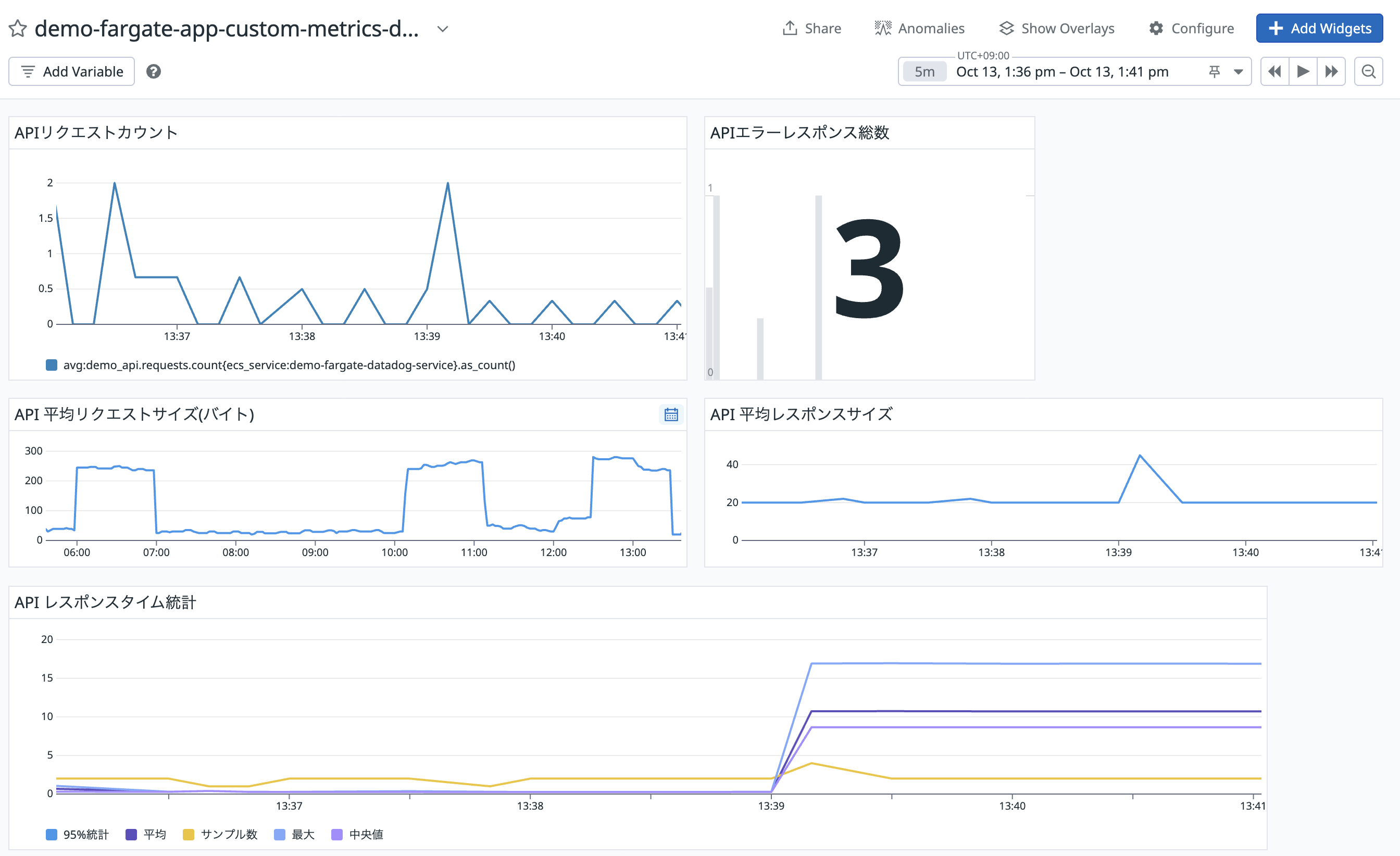
Task: Click the time range text field
Action: pyautogui.click(x=1062, y=71)
